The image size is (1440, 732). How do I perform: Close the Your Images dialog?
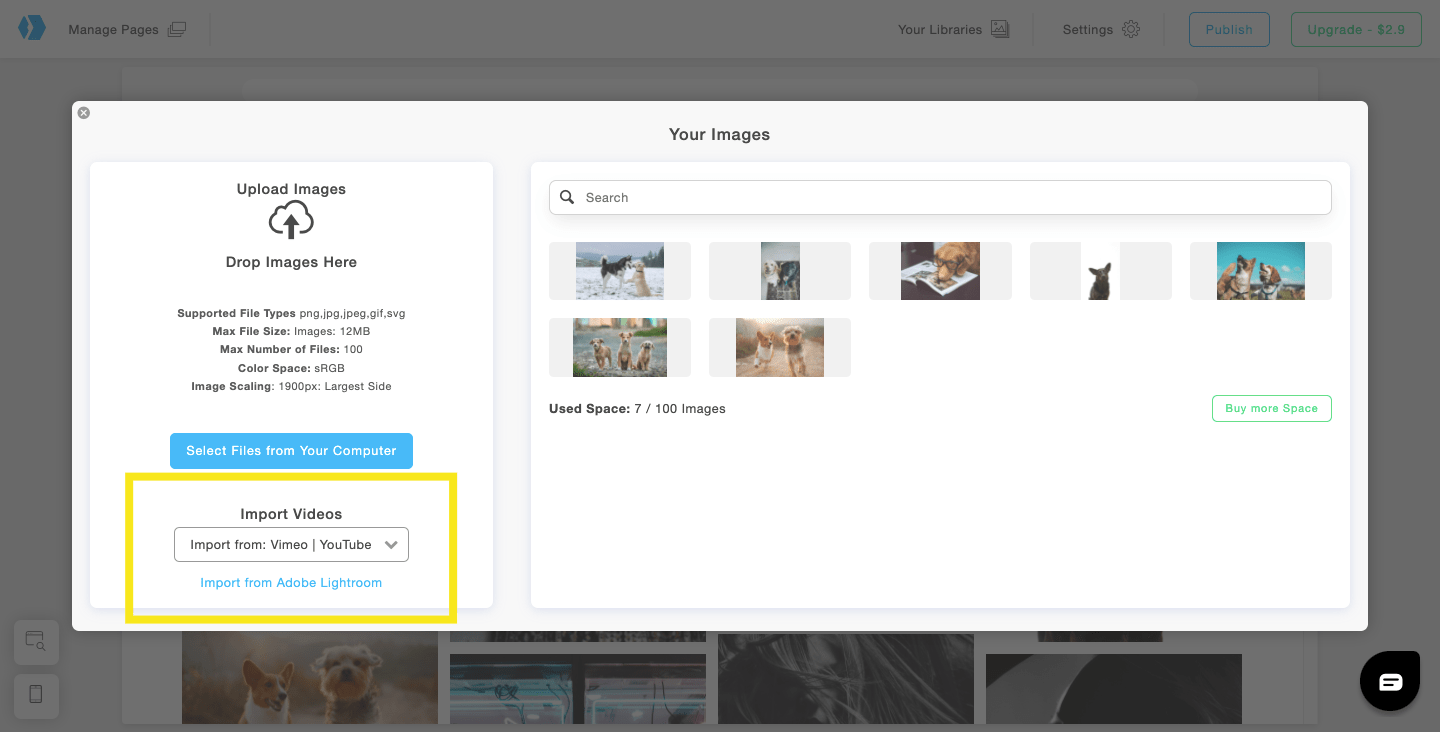click(84, 113)
